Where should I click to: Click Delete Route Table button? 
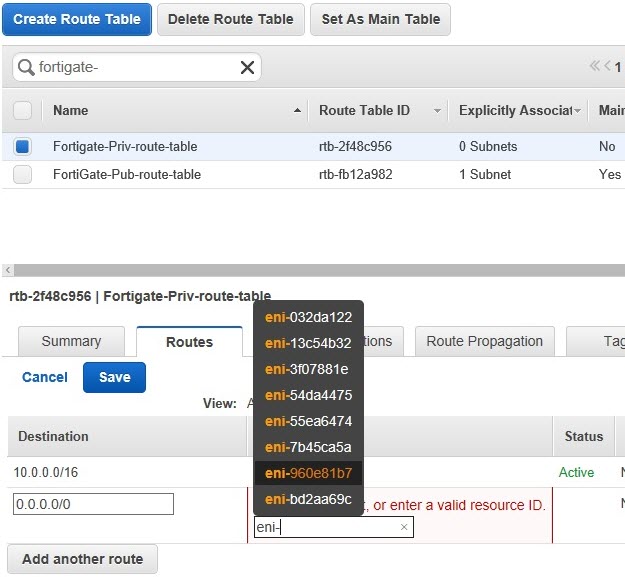pyautogui.click(x=231, y=19)
